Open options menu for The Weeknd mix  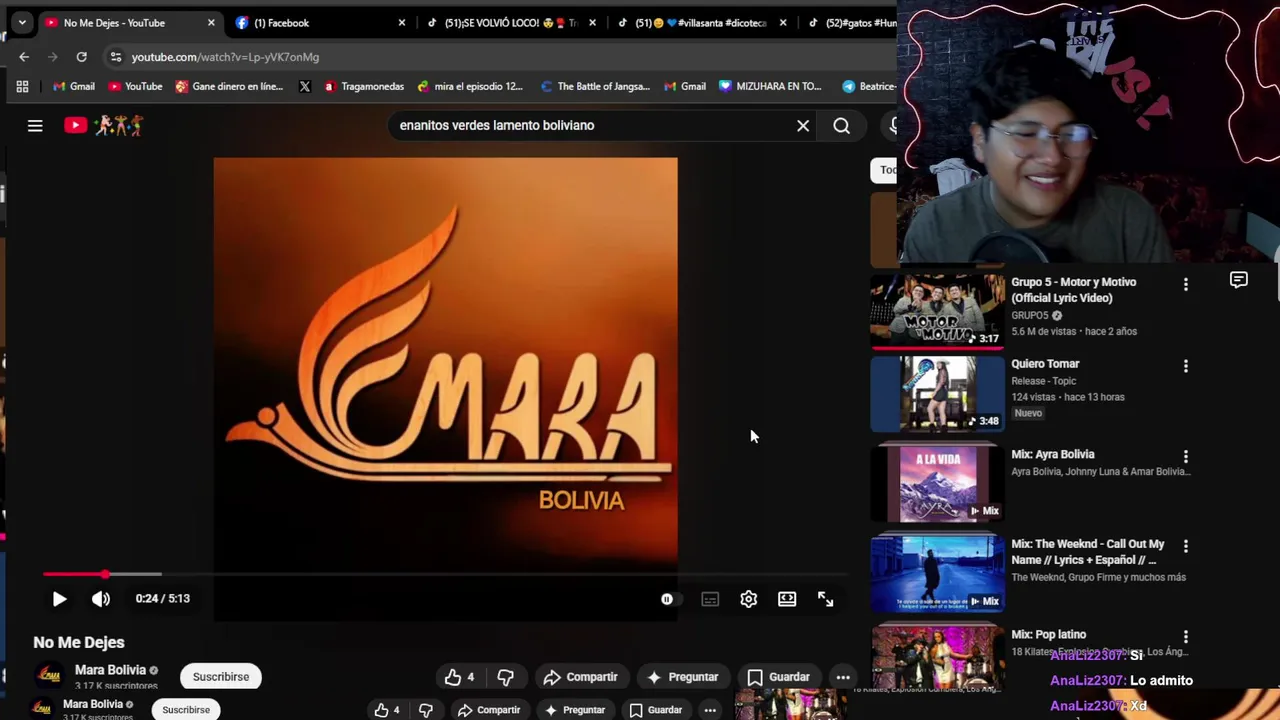[1186, 547]
